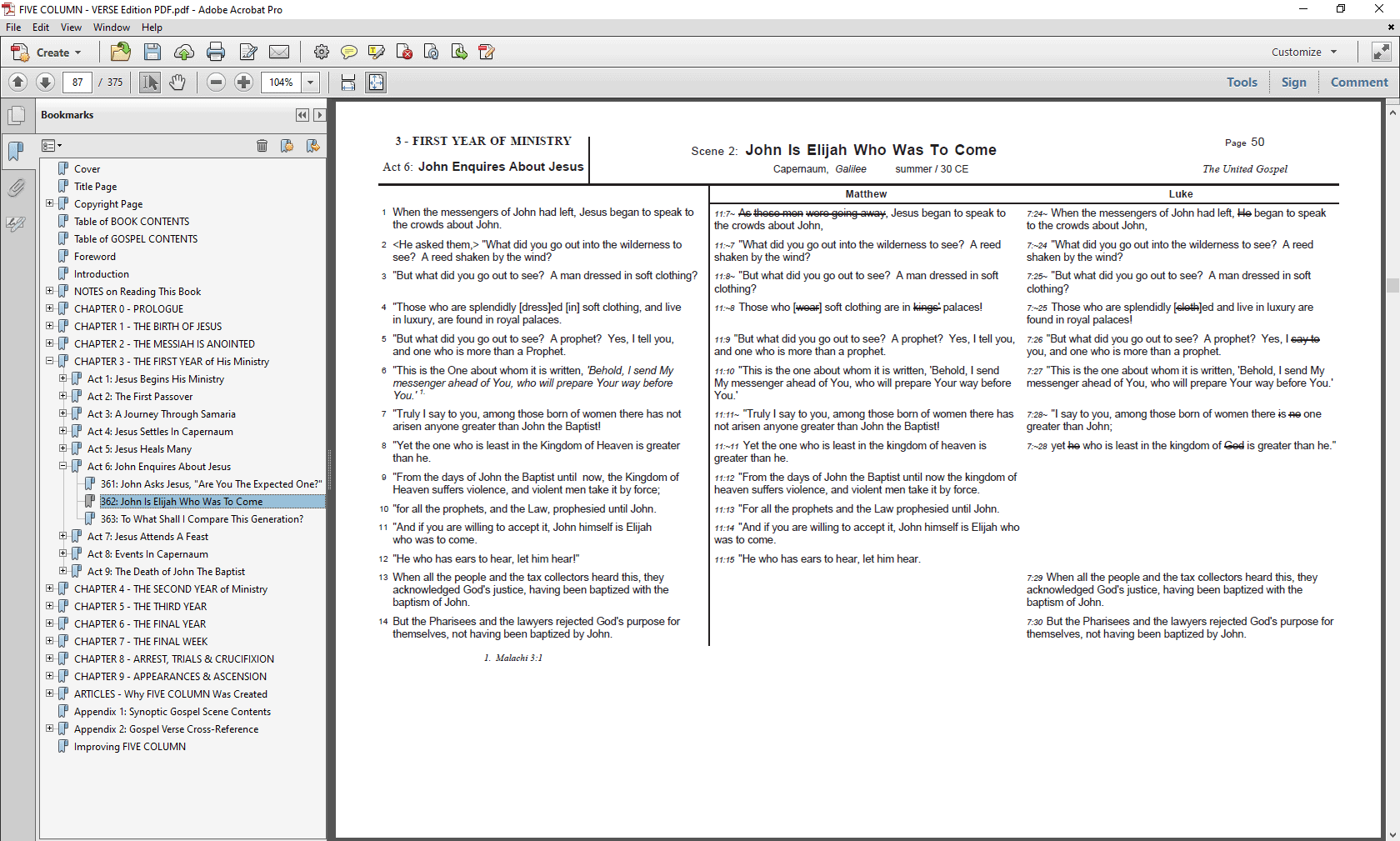Open the zoom level dropdown arrow
Image resolution: width=1400 pixels, height=841 pixels.
311,82
